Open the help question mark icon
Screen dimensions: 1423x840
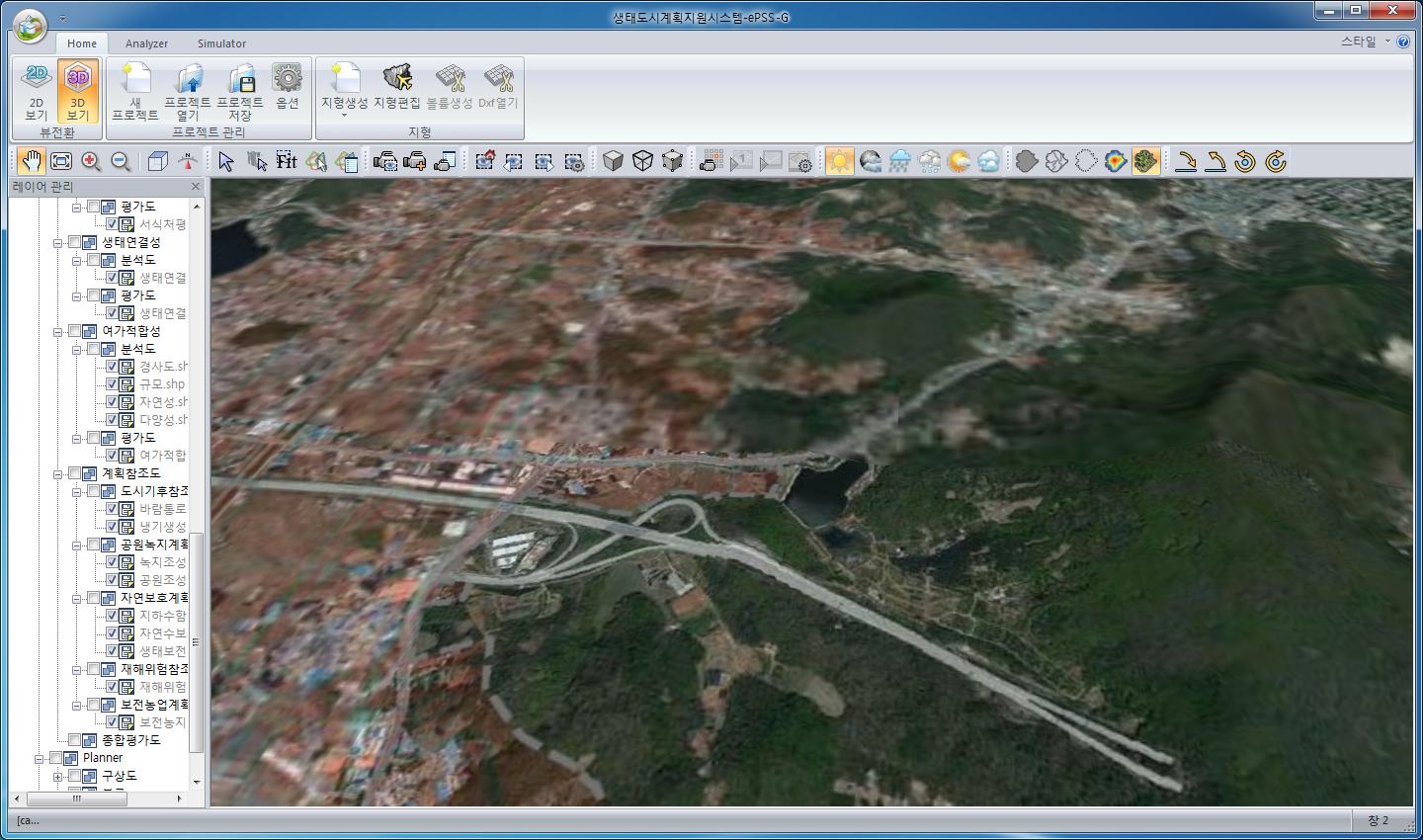pyautogui.click(x=1404, y=42)
